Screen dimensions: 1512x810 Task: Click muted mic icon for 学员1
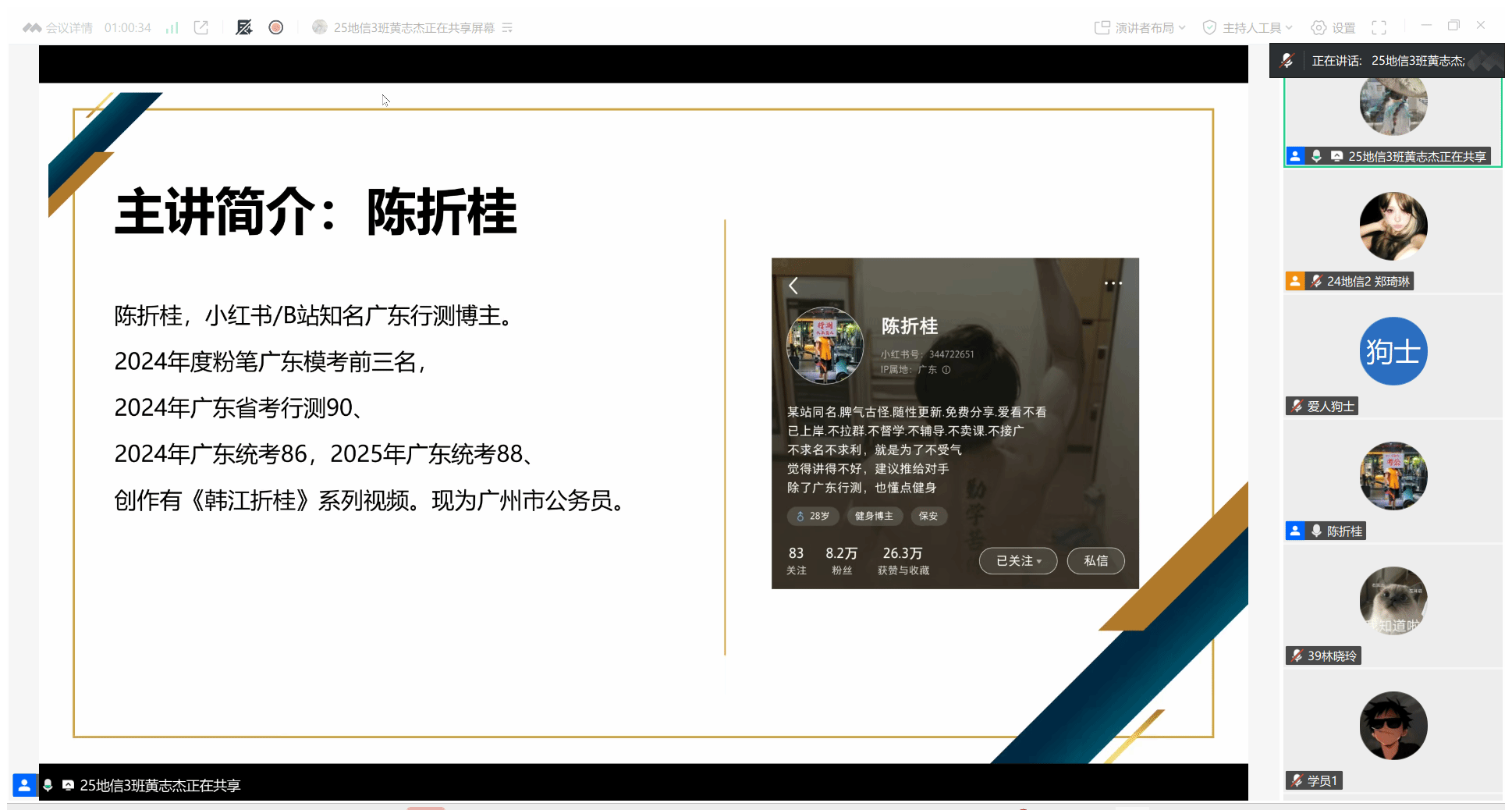pos(1297,781)
